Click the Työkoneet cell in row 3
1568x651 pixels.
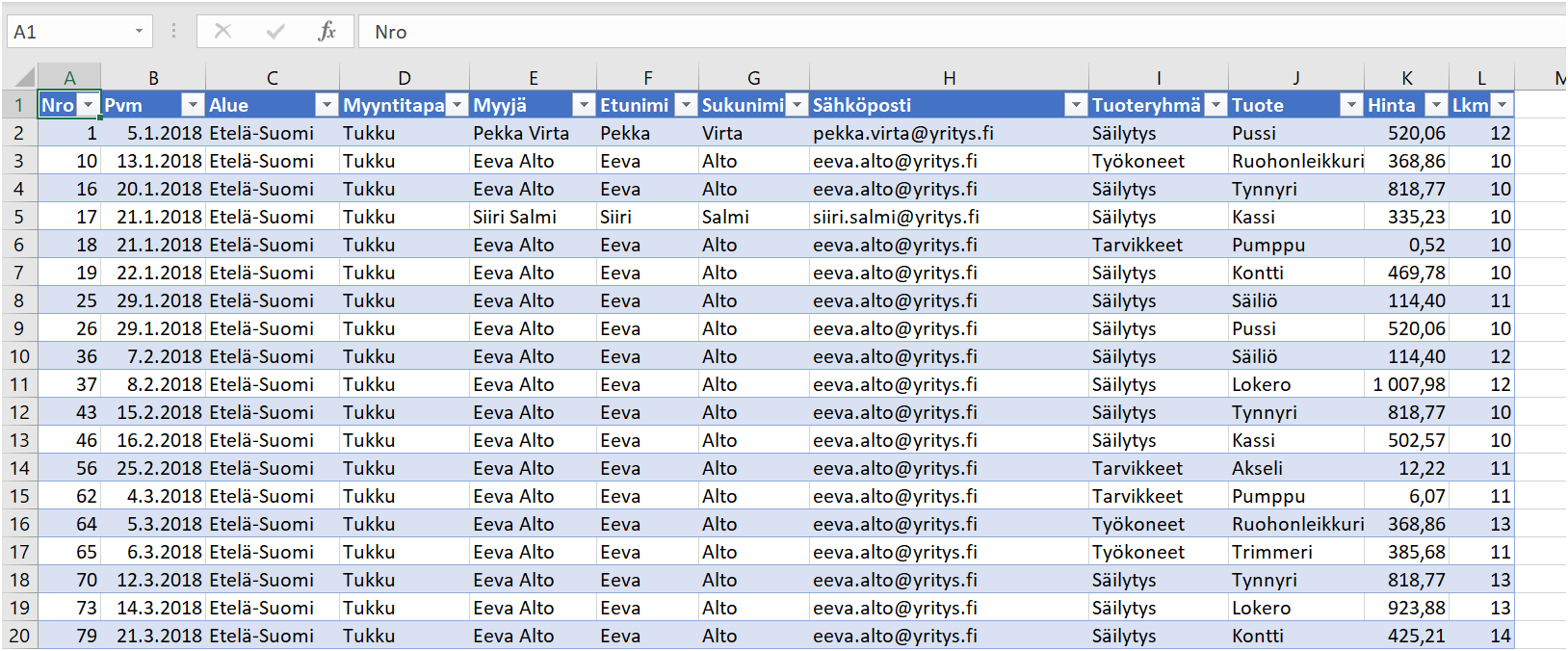[1159, 161]
